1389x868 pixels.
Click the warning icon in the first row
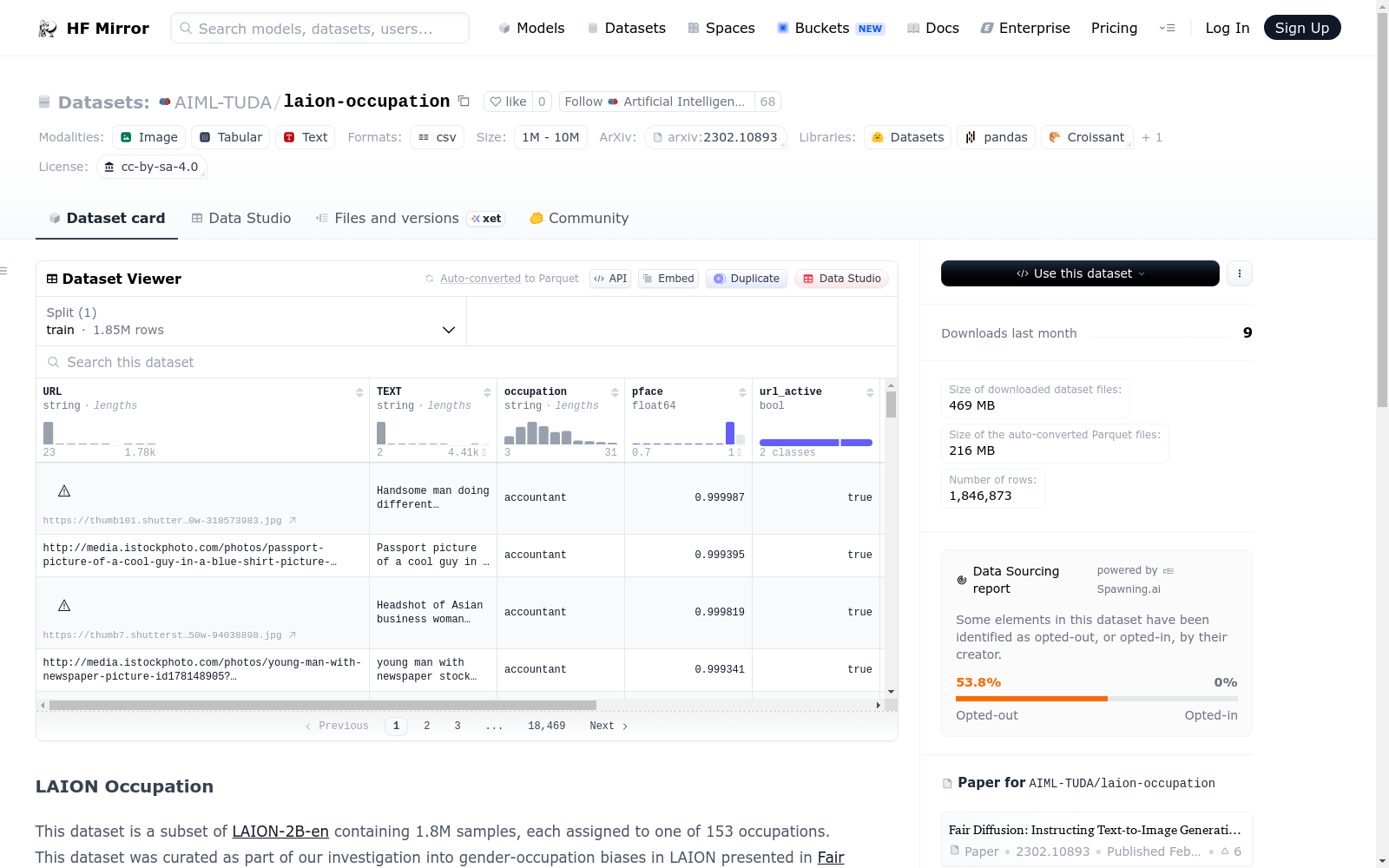point(64,491)
